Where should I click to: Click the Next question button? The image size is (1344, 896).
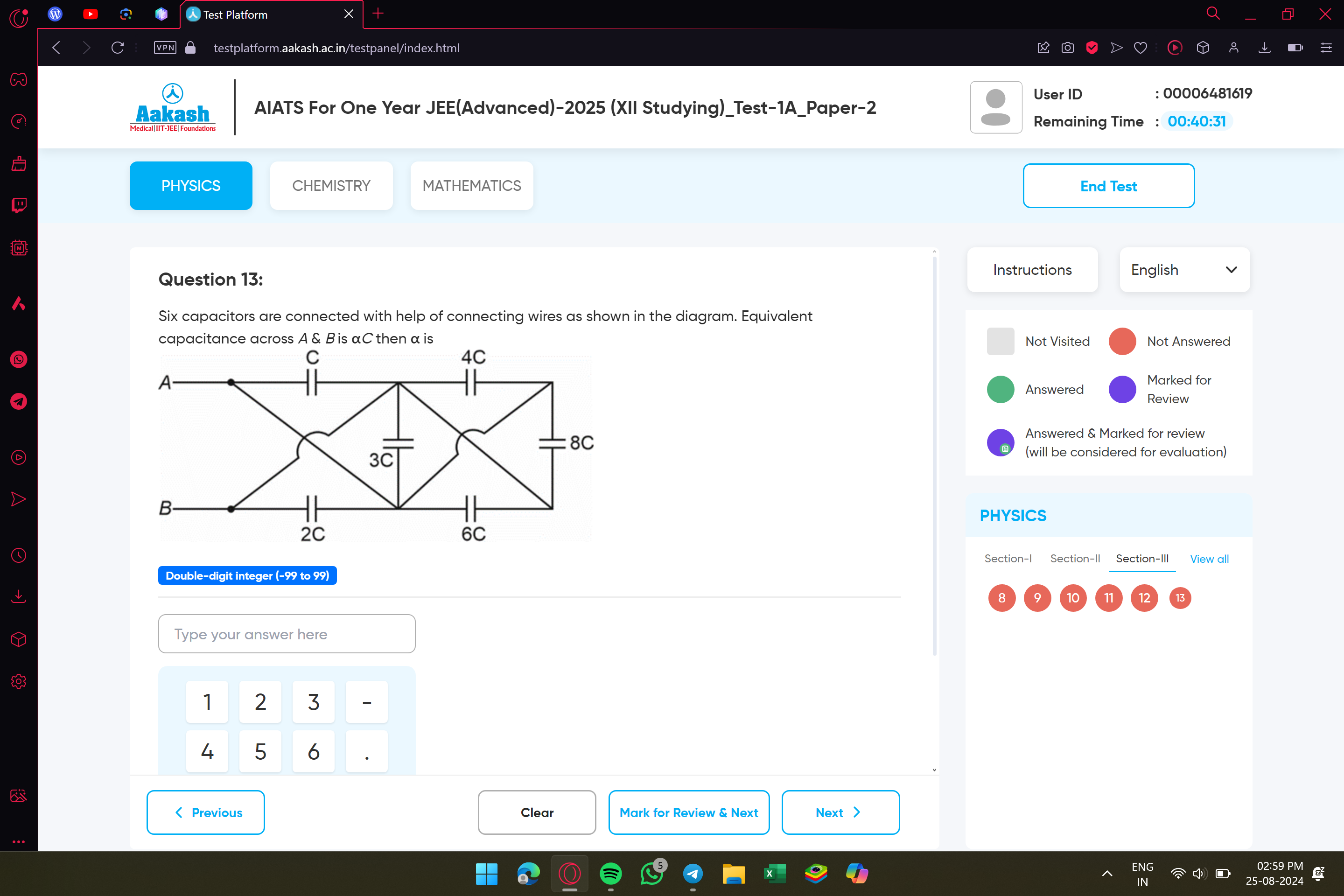tap(840, 812)
